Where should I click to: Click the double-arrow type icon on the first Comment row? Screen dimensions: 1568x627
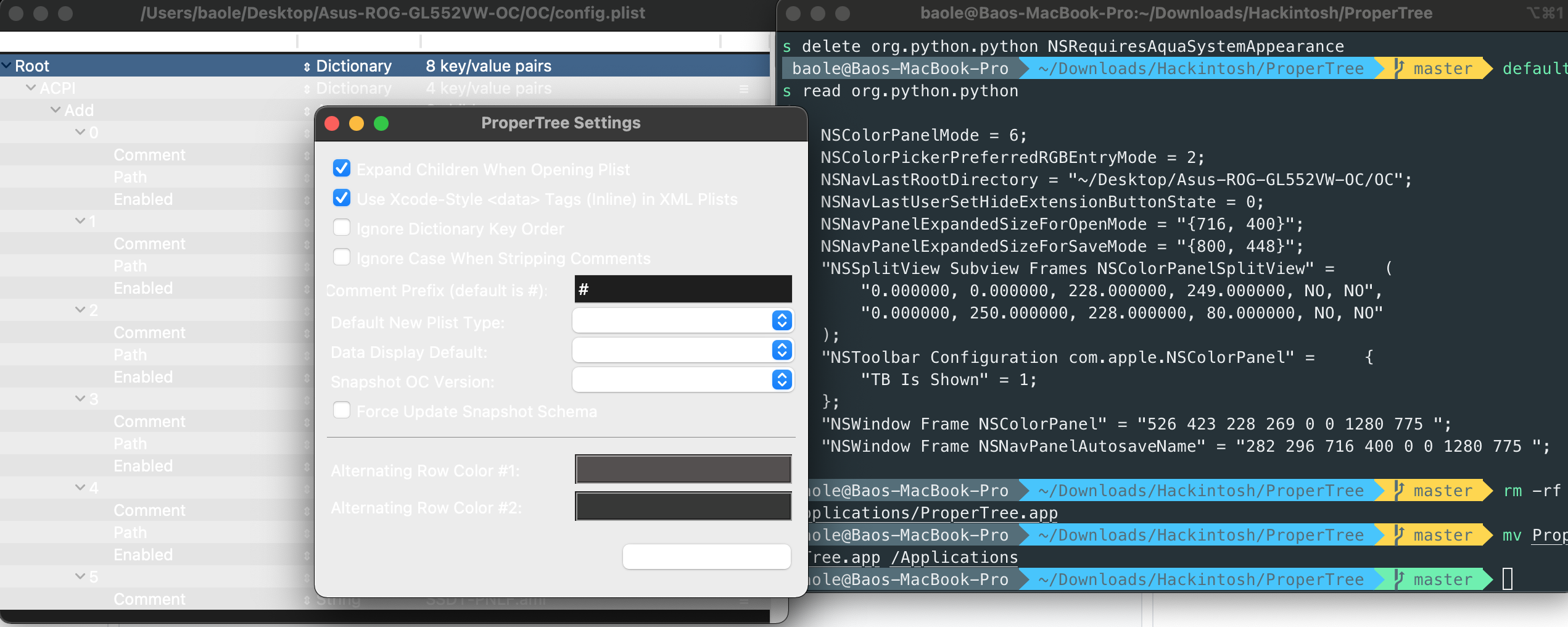(x=307, y=155)
